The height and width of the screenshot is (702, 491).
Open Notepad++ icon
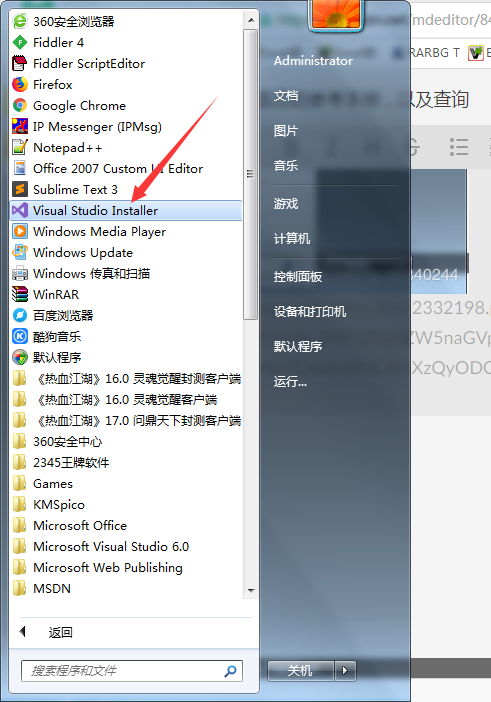20,147
